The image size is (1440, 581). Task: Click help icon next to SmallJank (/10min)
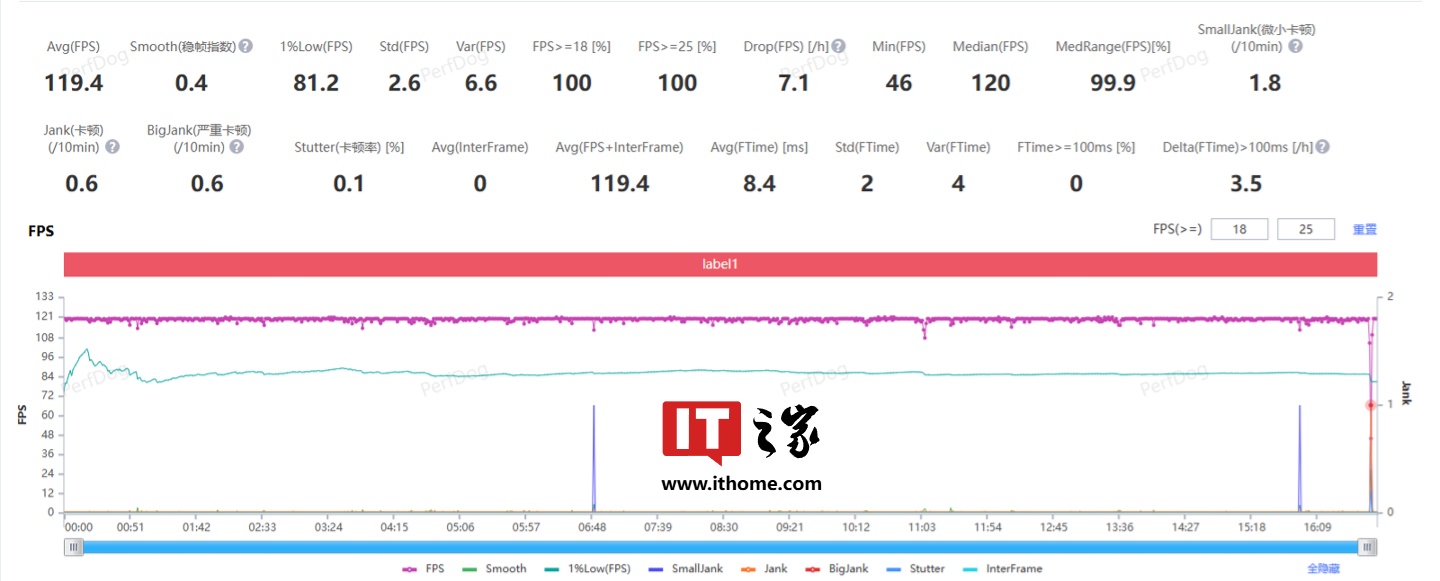click(1295, 46)
